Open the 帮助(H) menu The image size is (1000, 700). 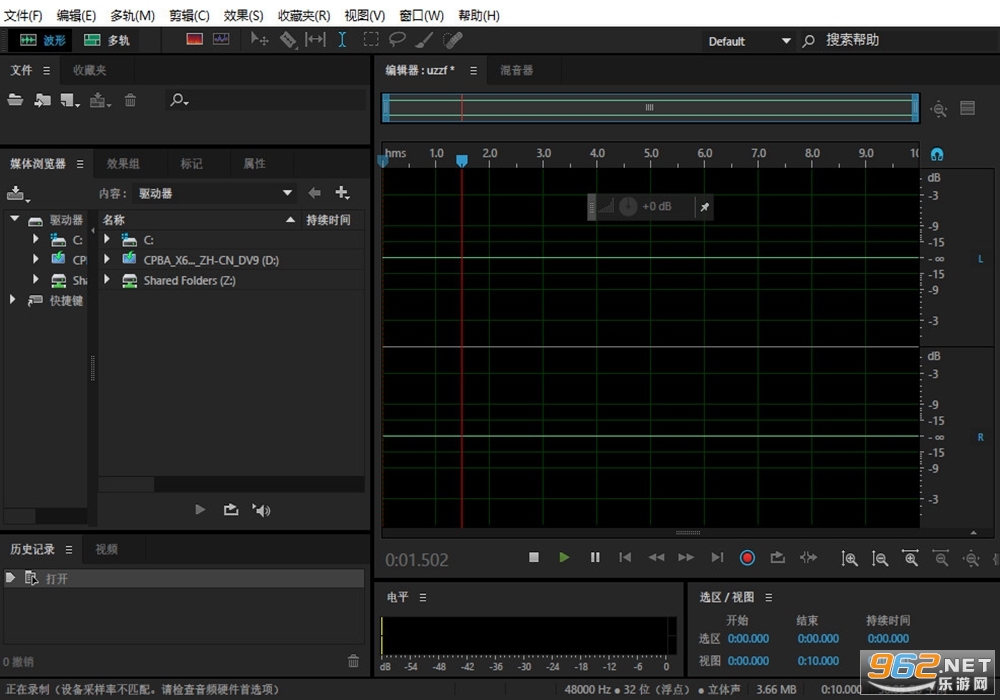tap(479, 15)
